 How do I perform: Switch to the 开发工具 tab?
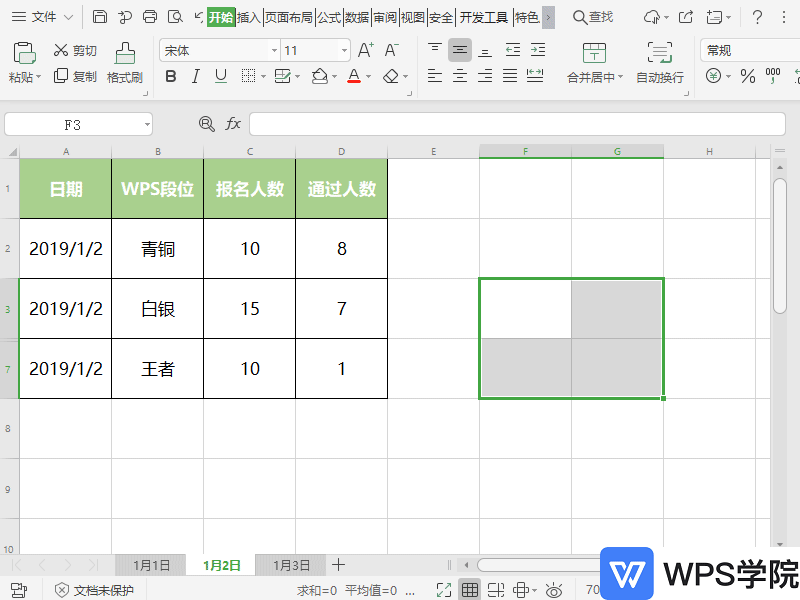click(484, 17)
